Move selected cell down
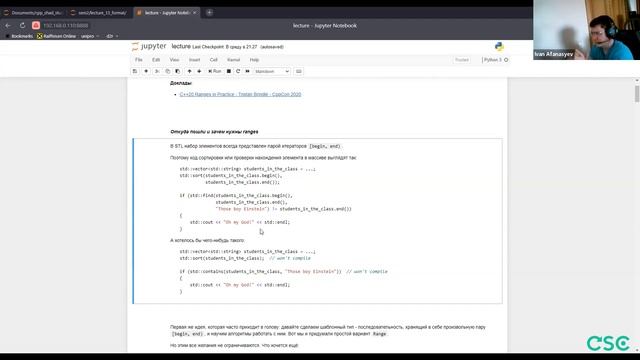 pyautogui.click(x=199, y=71)
